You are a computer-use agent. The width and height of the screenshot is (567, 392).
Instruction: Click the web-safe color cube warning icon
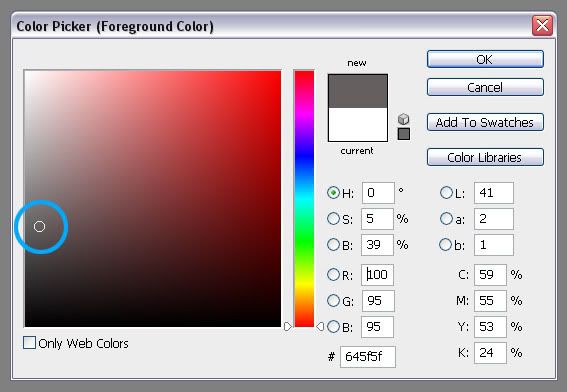(404, 119)
